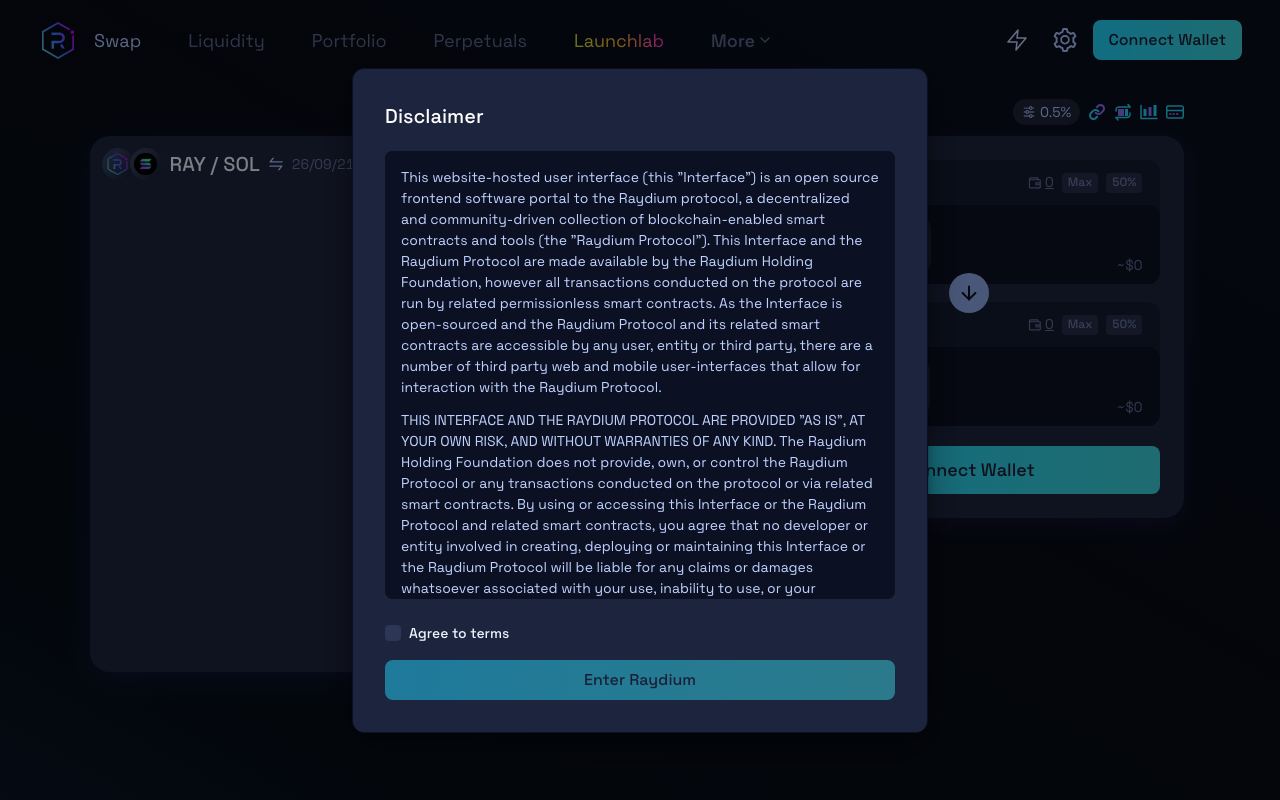Open the settings gear in the header
The width and height of the screenshot is (1280, 800).
pyautogui.click(x=1065, y=40)
